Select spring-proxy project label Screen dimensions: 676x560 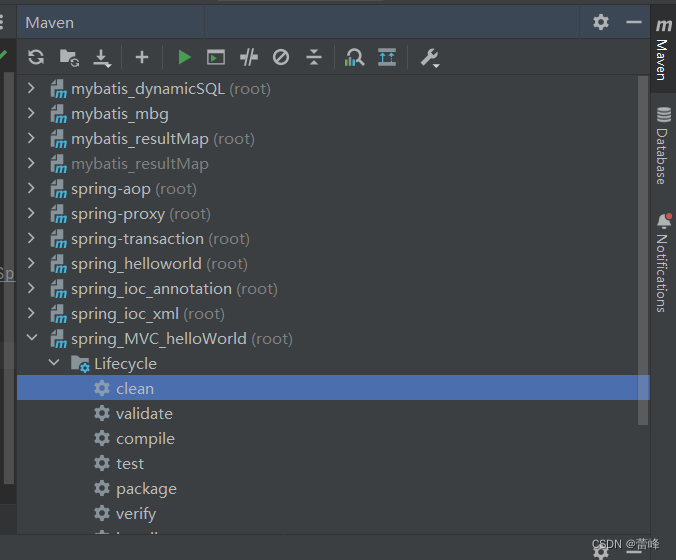pyautogui.click(x=118, y=214)
